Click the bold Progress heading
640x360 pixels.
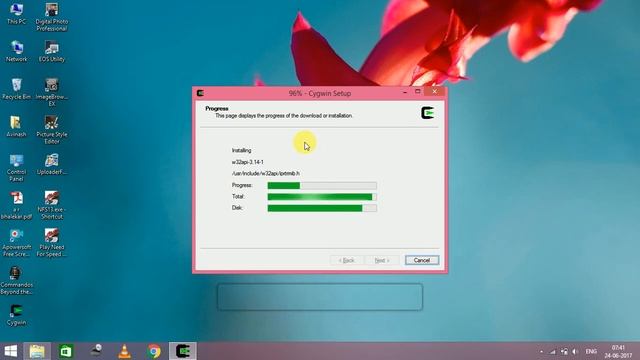[217, 109]
